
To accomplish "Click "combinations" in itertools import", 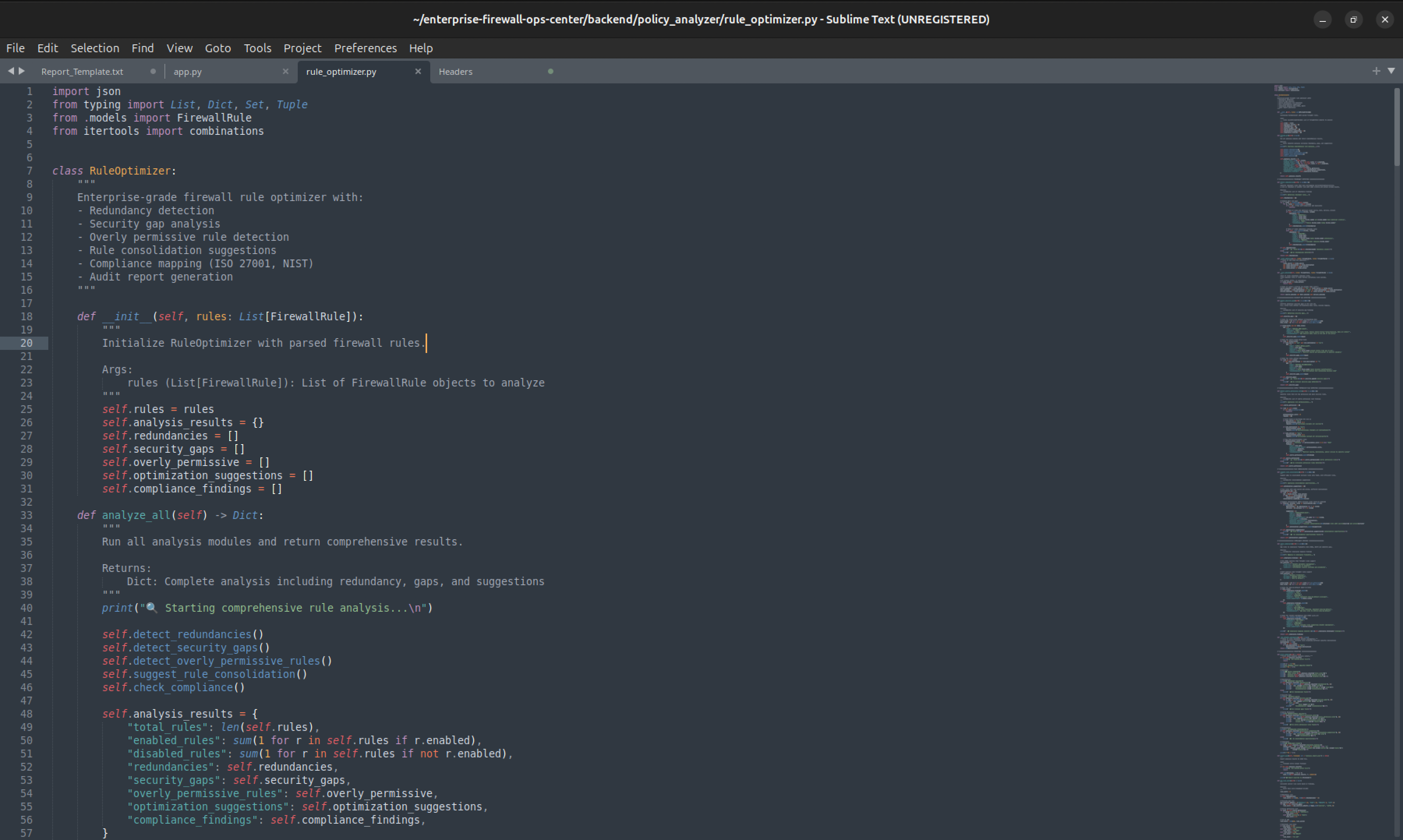I will click(x=226, y=131).
